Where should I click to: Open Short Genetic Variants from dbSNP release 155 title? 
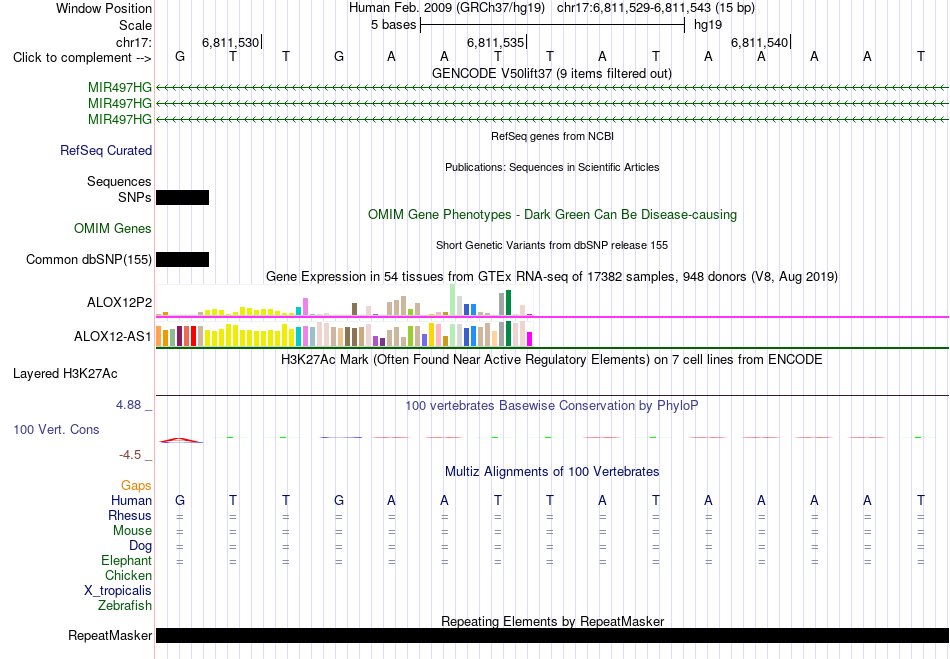tap(552, 245)
